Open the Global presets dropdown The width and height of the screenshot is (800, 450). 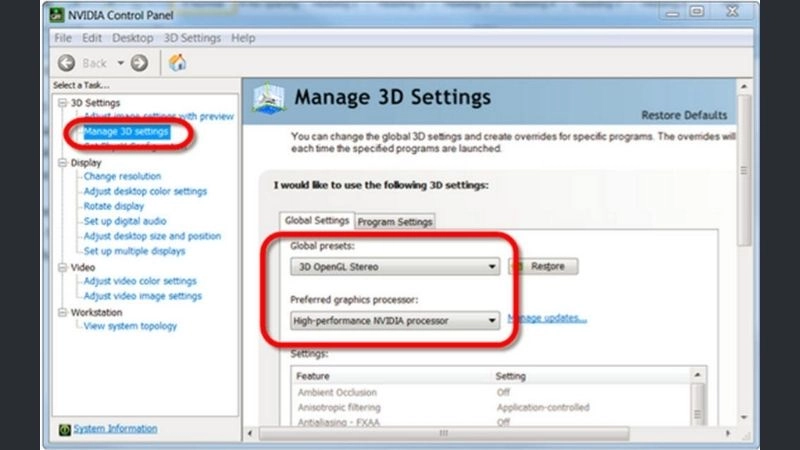395,266
